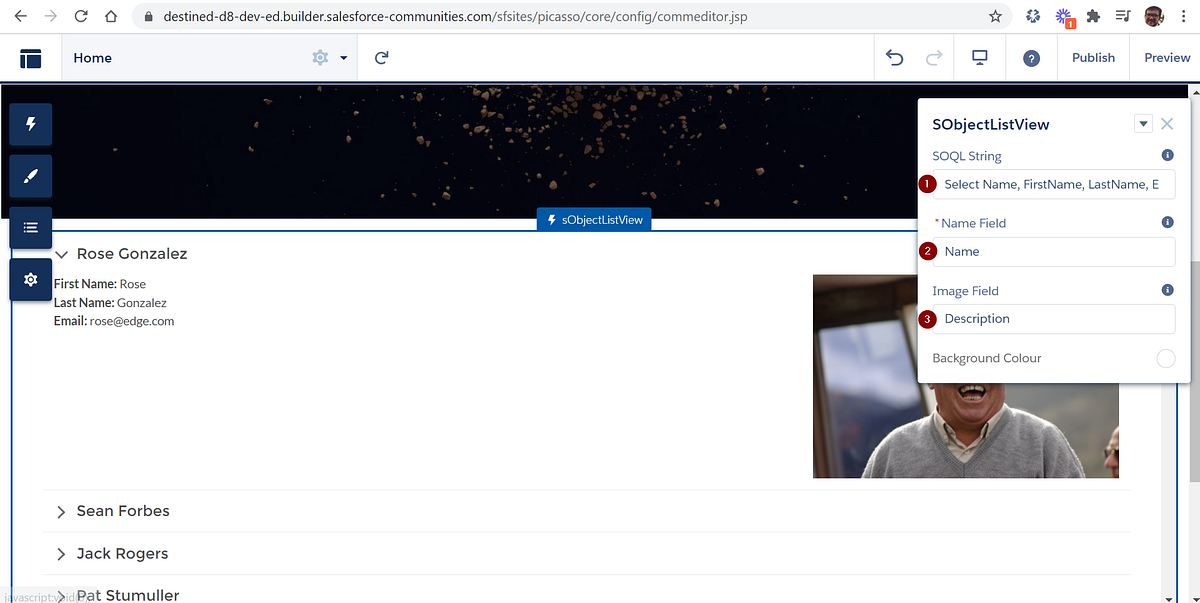The image size is (1200, 603).
Task: Open the Components lightning panel
Action: (31, 124)
